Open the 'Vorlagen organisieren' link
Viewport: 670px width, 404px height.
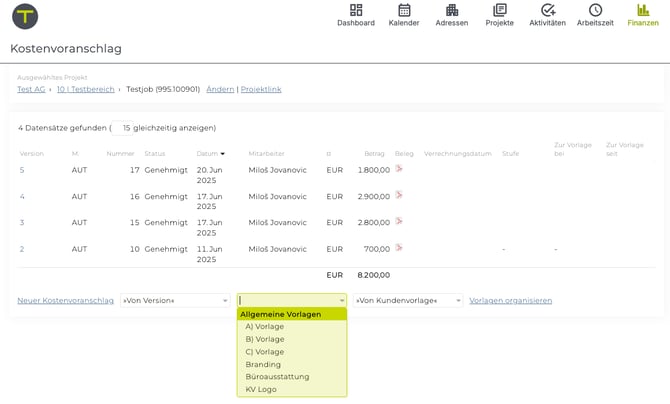(x=510, y=300)
